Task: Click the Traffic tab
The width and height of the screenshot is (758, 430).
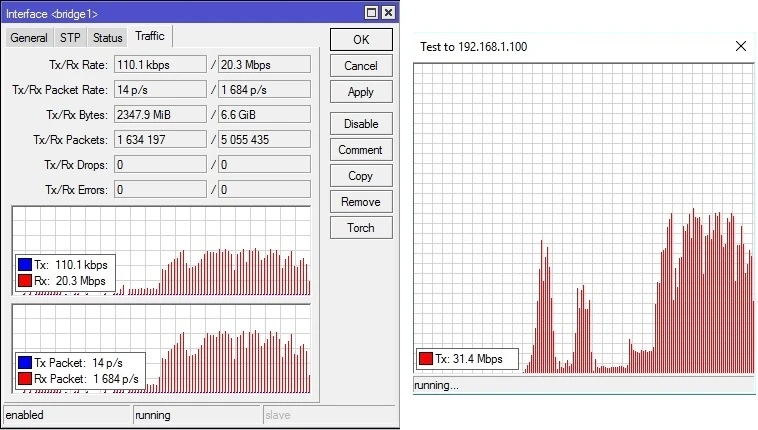Action: pyautogui.click(x=150, y=36)
